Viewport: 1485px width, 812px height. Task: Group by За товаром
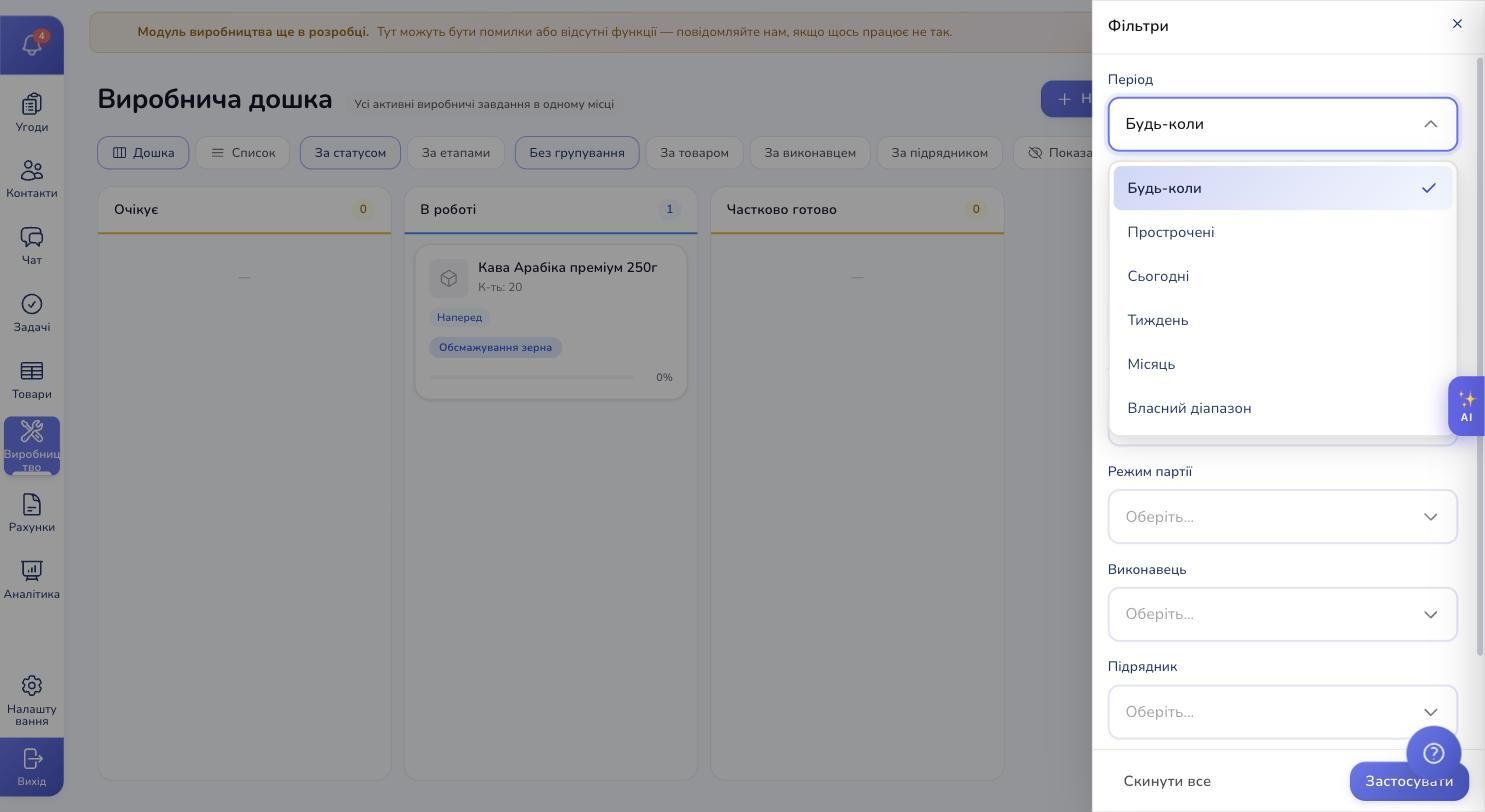coord(695,153)
